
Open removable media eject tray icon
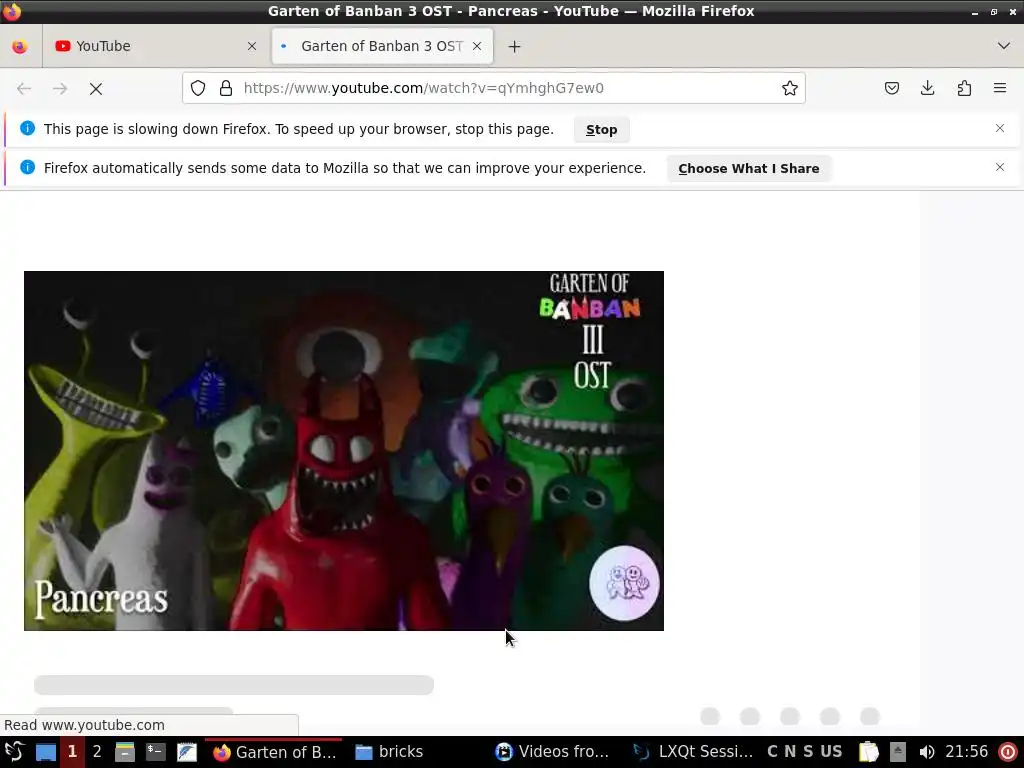[898, 752]
